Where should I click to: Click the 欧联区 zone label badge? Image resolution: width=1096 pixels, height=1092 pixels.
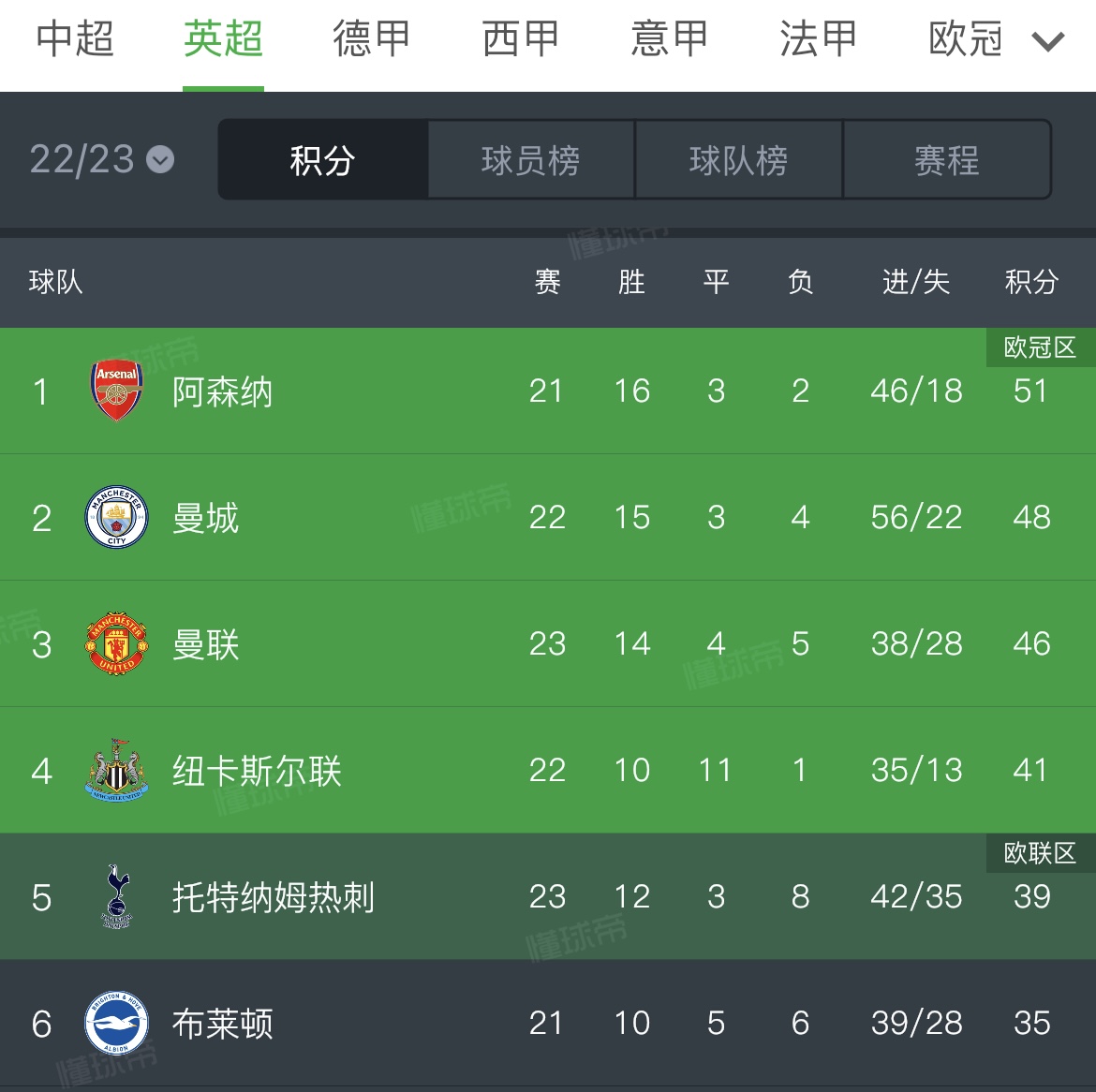coord(1040,852)
